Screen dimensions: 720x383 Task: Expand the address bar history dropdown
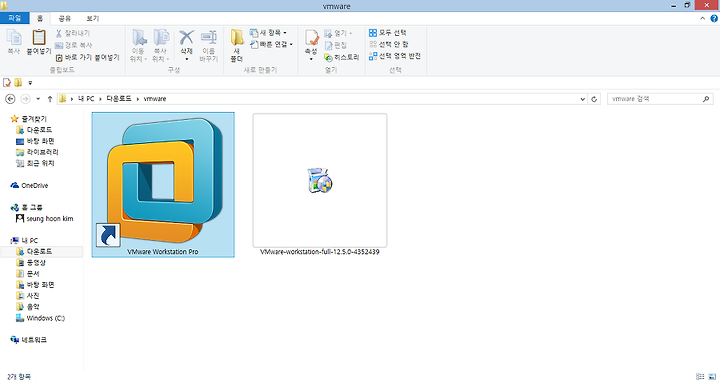coord(582,99)
